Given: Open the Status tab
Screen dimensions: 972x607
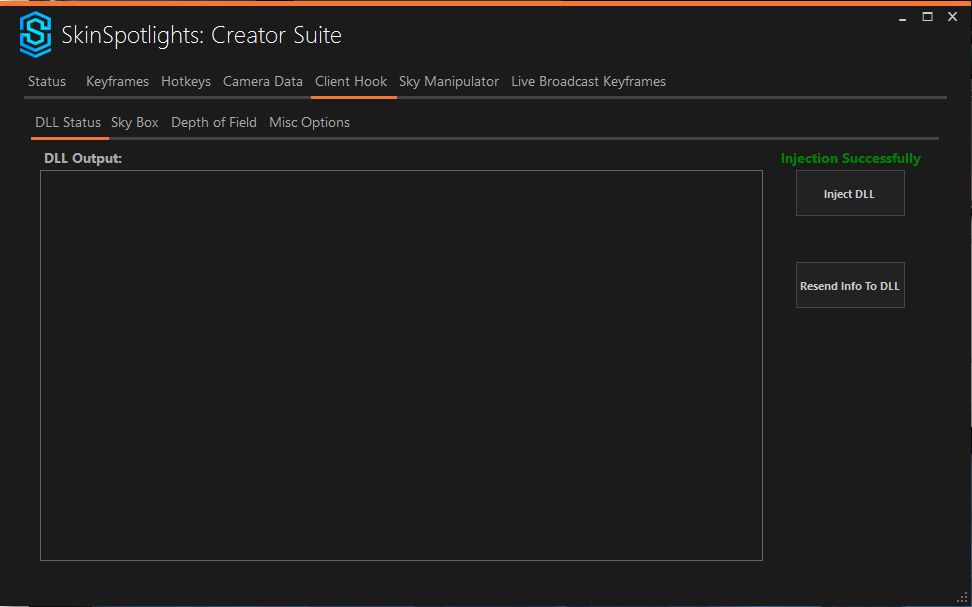Looking at the screenshot, I should point(47,81).
